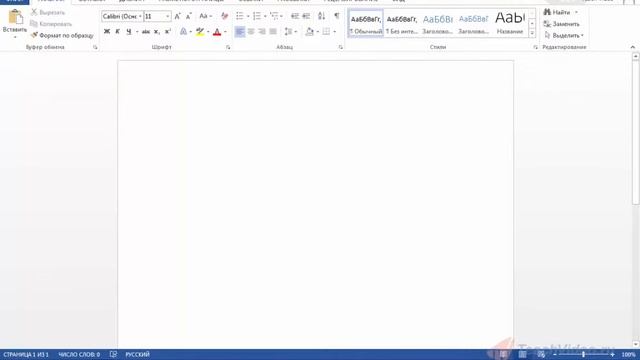Click СТРАНИЦА 1 ИЗ 1 in status bar
Screen dimensions: 640x360
[x=26, y=354]
